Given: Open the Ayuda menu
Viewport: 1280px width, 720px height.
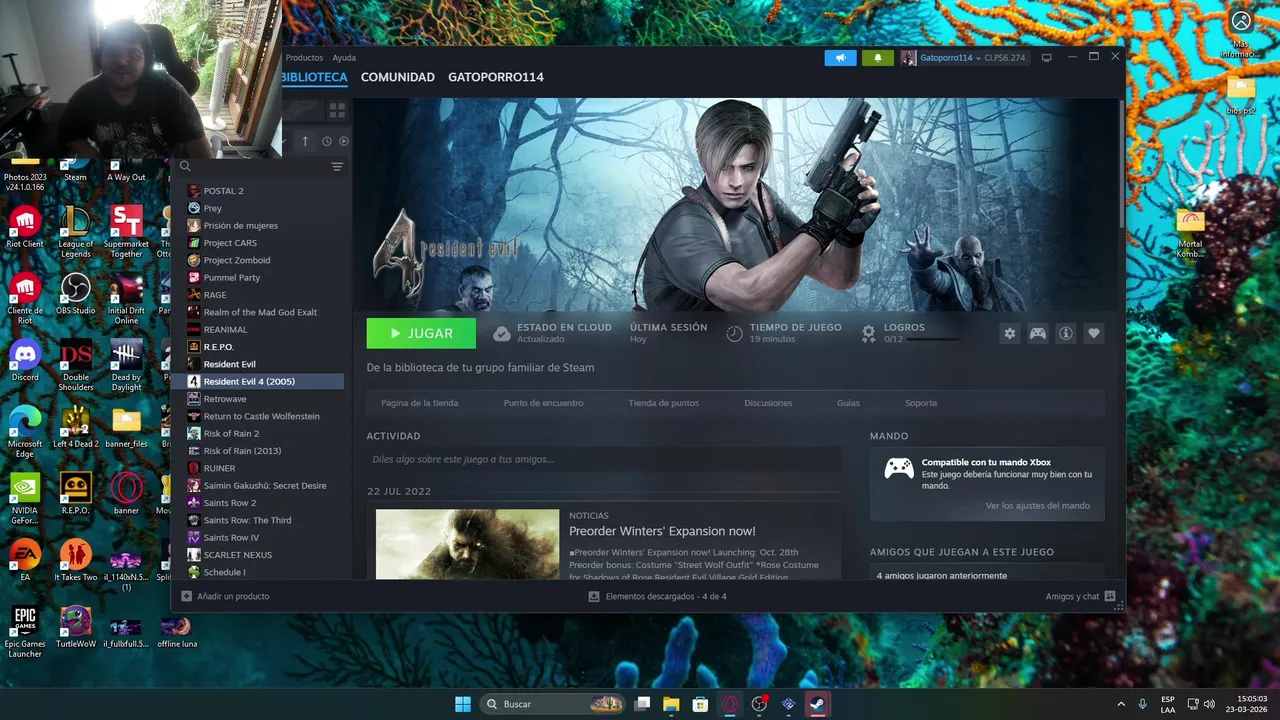Looking at the screenshot, I should [344, 58].
